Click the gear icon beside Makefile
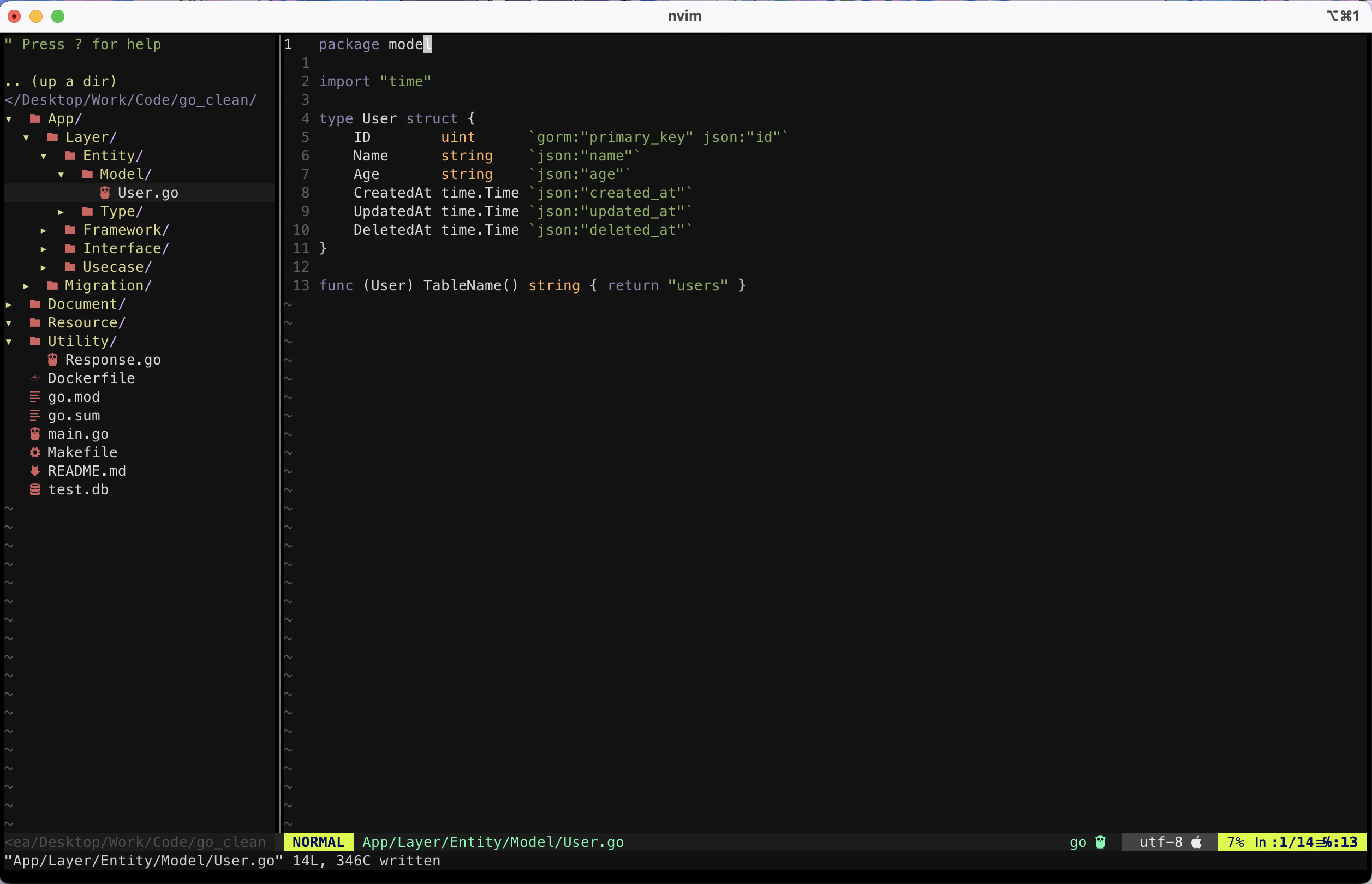The height and width of the screenshot is (884, 1372). click(x=35, y=452)
